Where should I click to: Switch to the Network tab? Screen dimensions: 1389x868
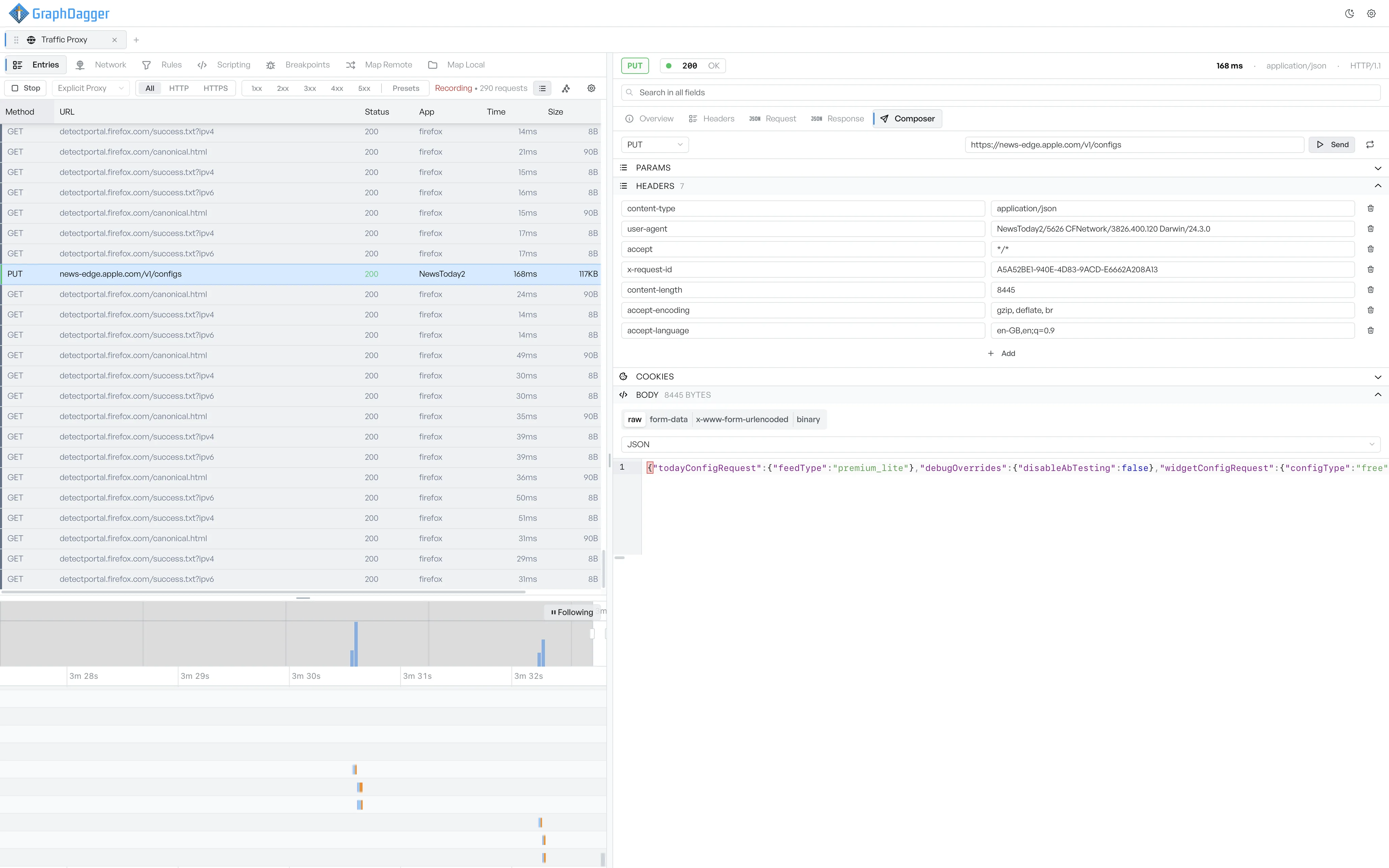(101, 65)
